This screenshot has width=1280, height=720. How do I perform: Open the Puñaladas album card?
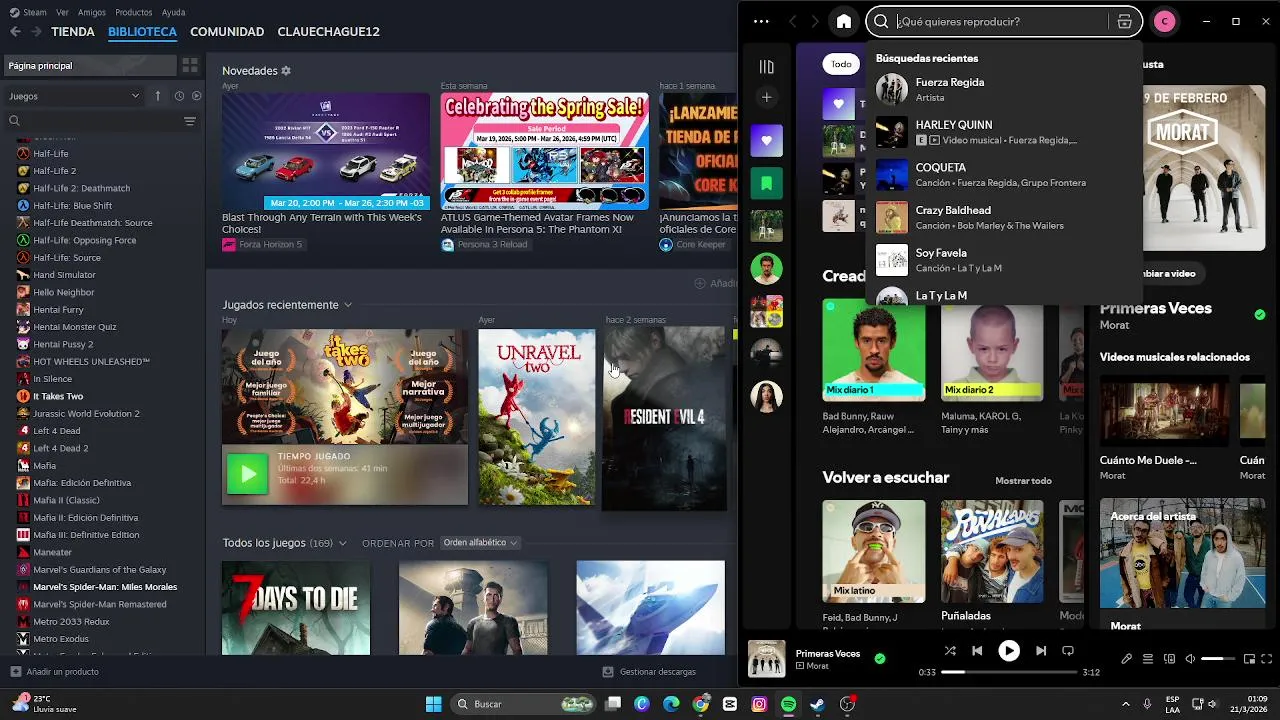pyautogui.click(x=992, y=562)
